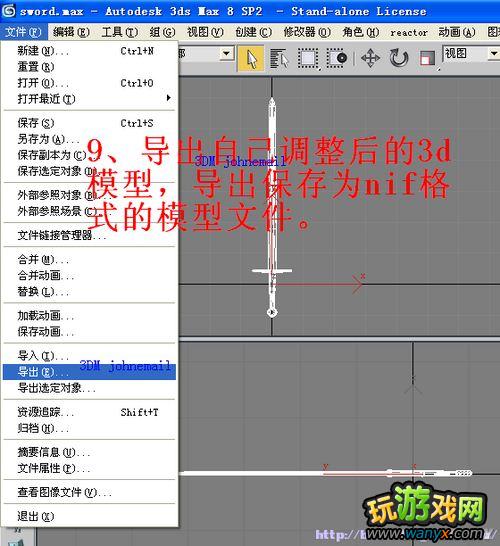Image resolution: width=500 pixels, height=546 pixels.
Task: Click the horizontal sword in lower viewport
Action: 326,473
